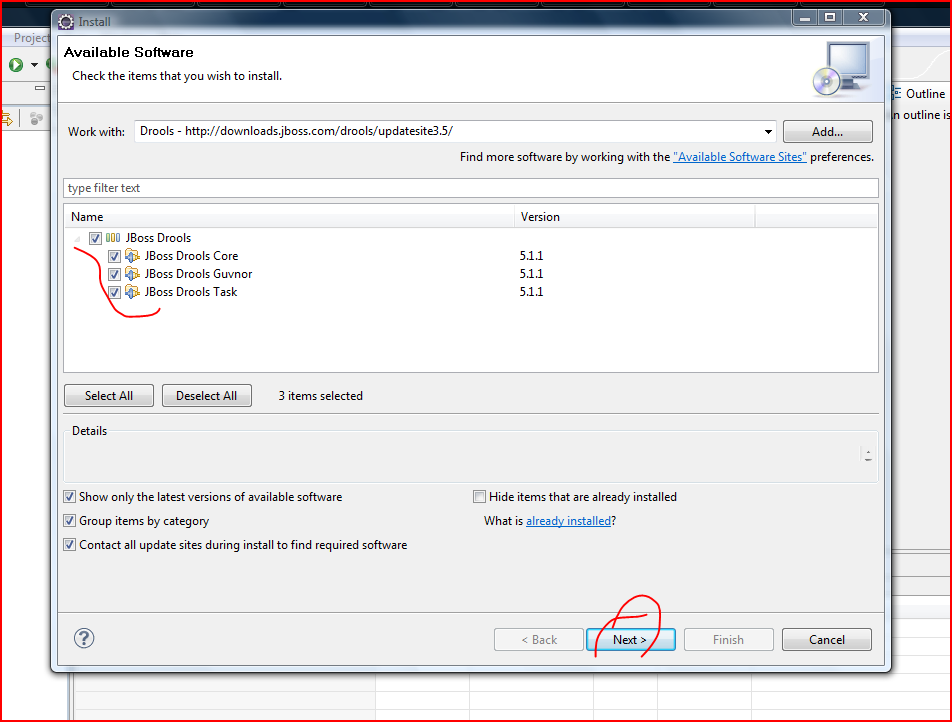
Task: Close the Install dialog window
Action: 863,18
